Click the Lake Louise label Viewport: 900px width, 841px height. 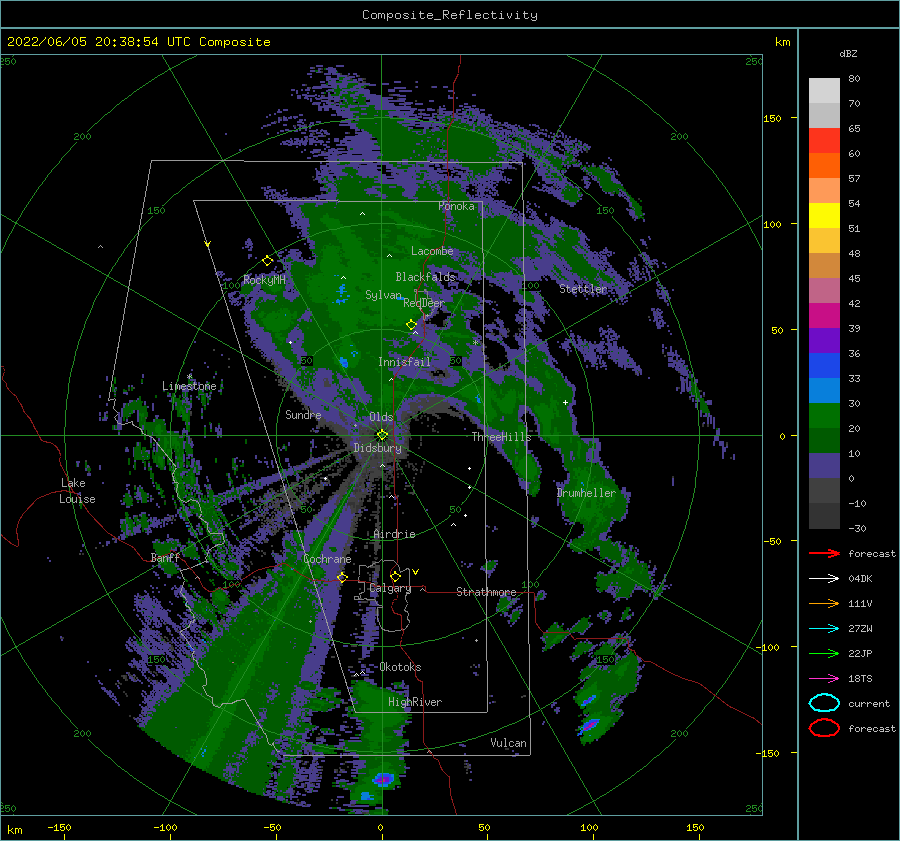pos(77,491)
